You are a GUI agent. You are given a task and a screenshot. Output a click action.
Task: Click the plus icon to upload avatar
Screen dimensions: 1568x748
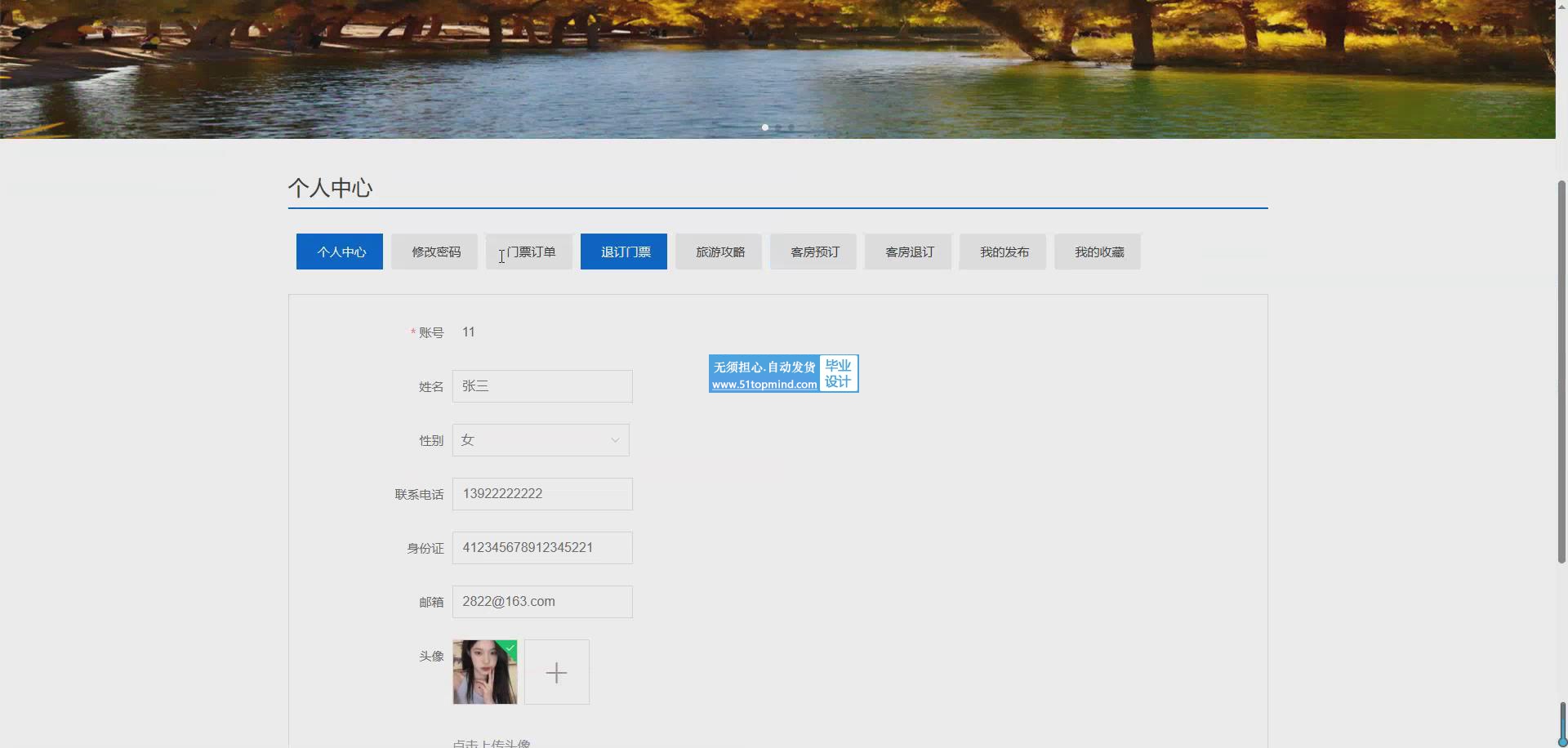pos(556,672)
